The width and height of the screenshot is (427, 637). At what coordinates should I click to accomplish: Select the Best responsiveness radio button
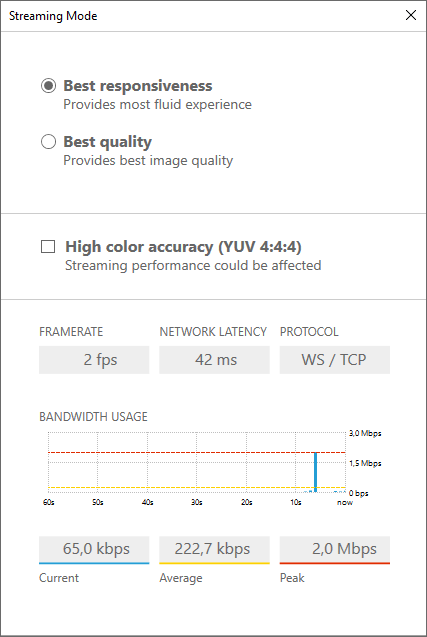pos(48,86)
